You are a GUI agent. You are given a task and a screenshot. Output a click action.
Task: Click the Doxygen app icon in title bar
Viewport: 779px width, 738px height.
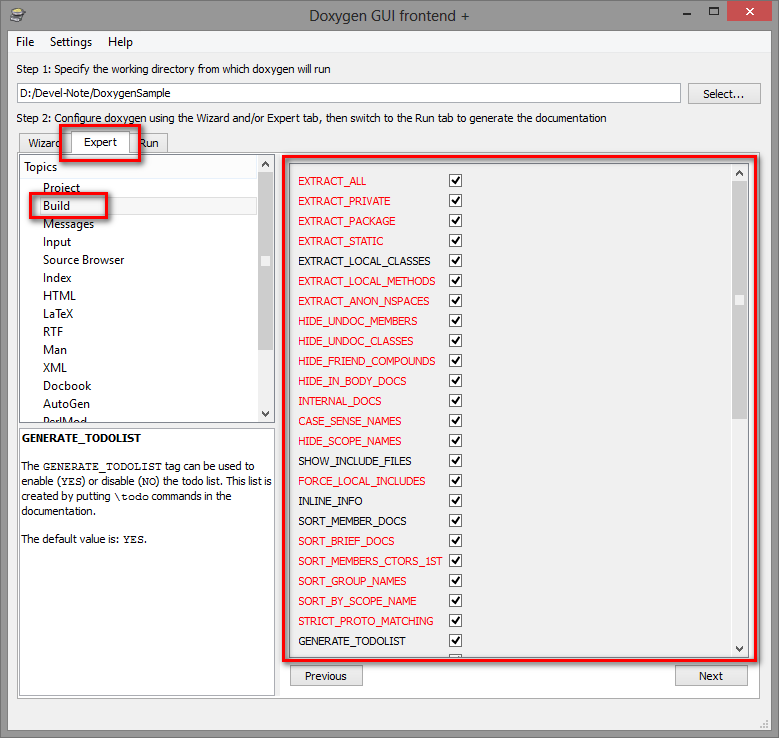(17, 15)
